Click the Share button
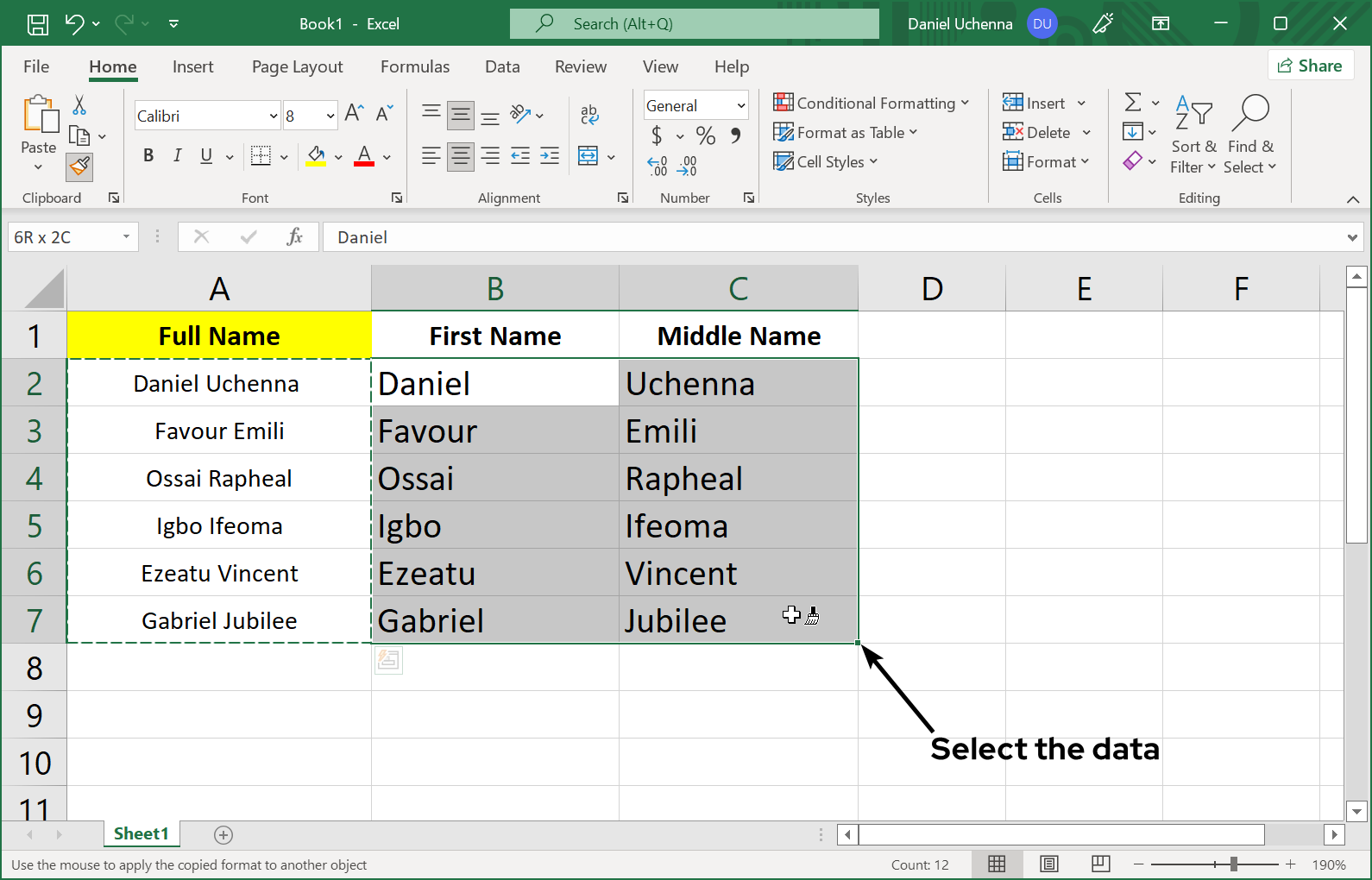This screenshot has height=880, width=1372. [1310, 66]
